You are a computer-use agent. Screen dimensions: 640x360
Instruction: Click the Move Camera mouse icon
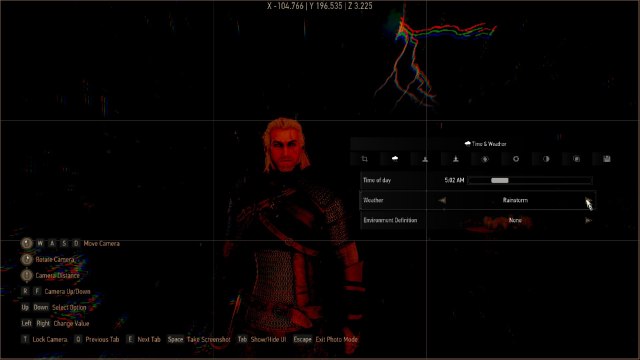pyautogui.click(x=27, y=243)
